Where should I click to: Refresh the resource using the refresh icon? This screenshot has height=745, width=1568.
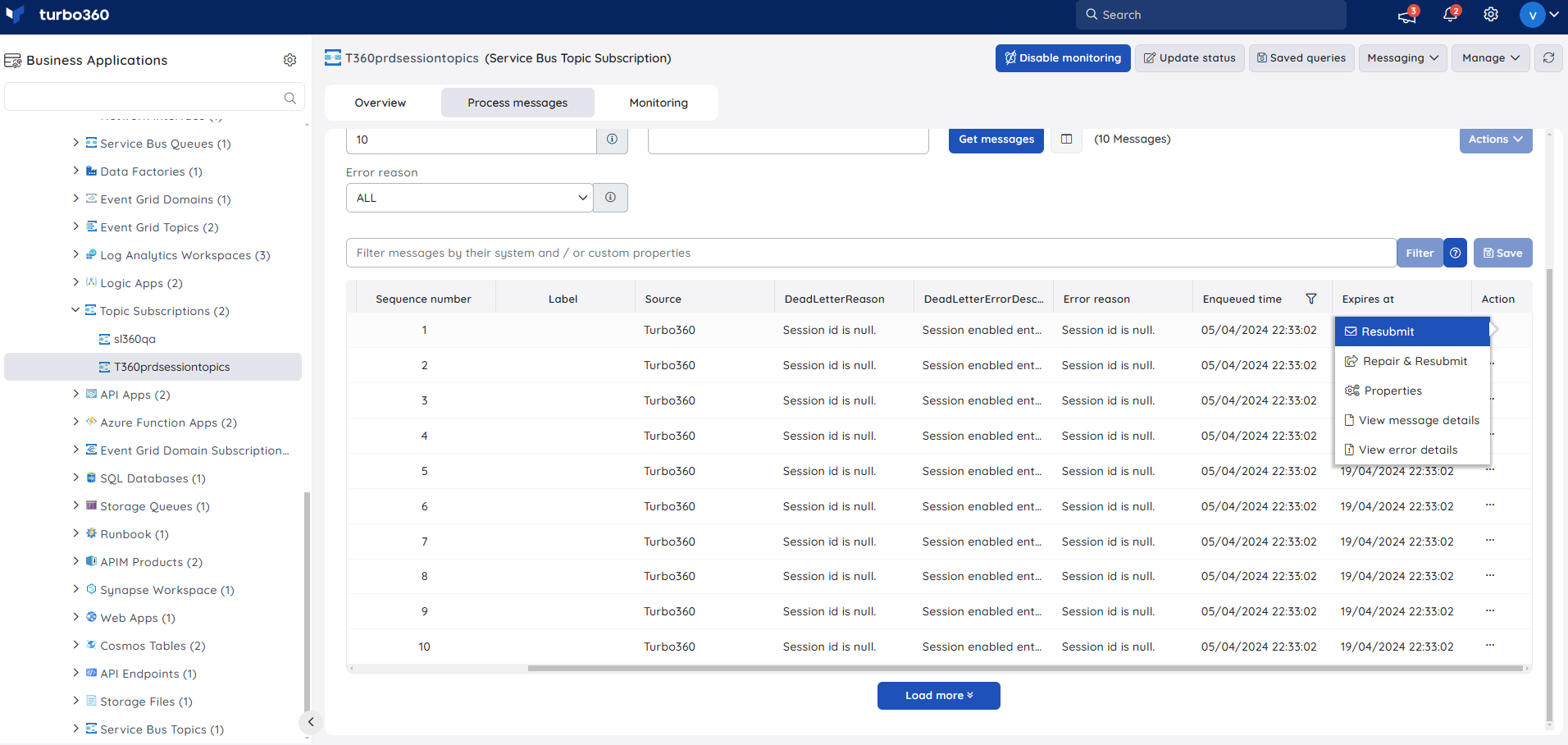click(x=1548, y=58)
